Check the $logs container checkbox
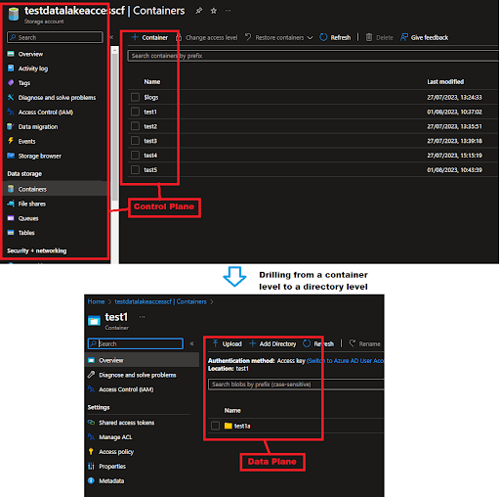Screen dimensions: 500x497 135,97
